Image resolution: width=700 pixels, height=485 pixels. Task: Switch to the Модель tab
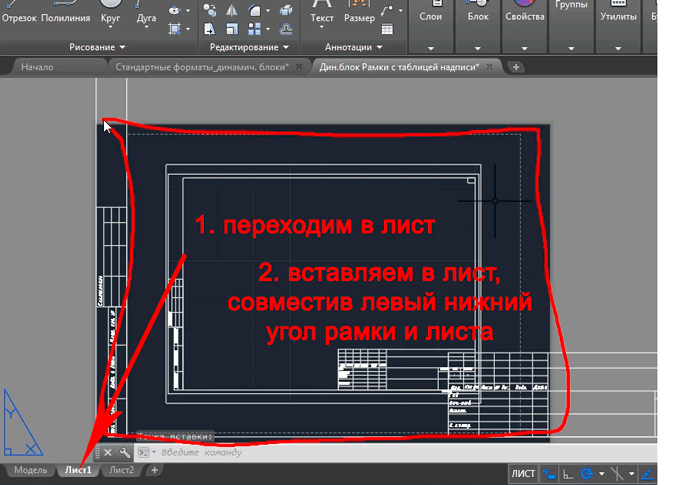tap(30, 470)
